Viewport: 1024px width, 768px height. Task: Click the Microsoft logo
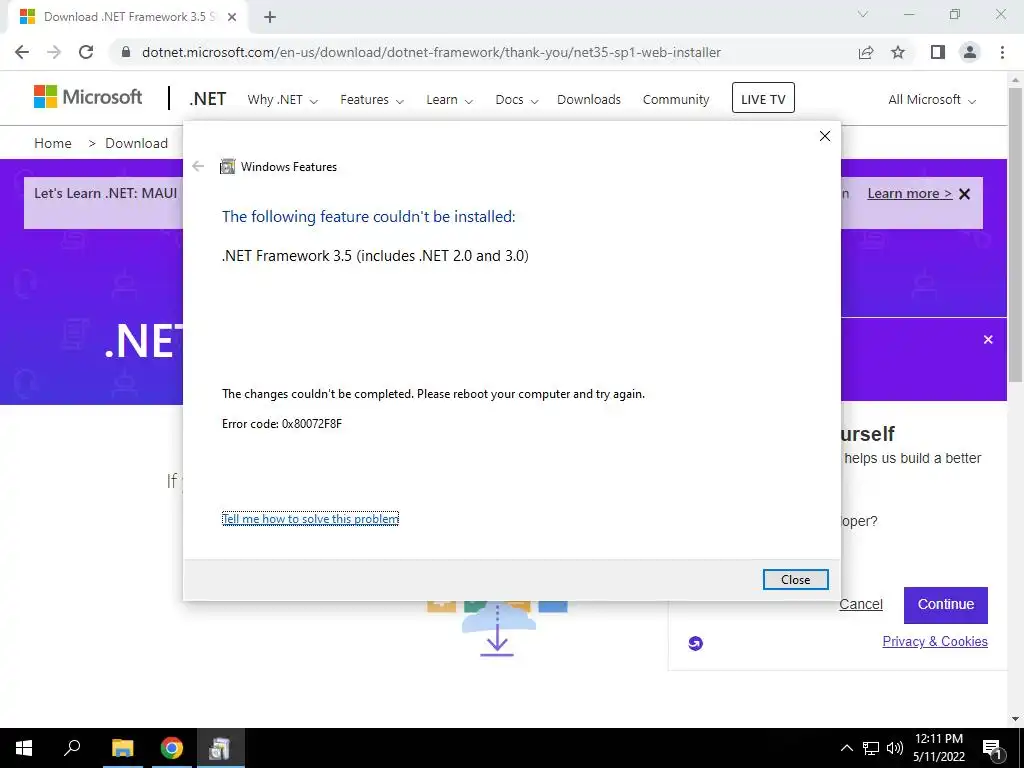coord(88,97)
